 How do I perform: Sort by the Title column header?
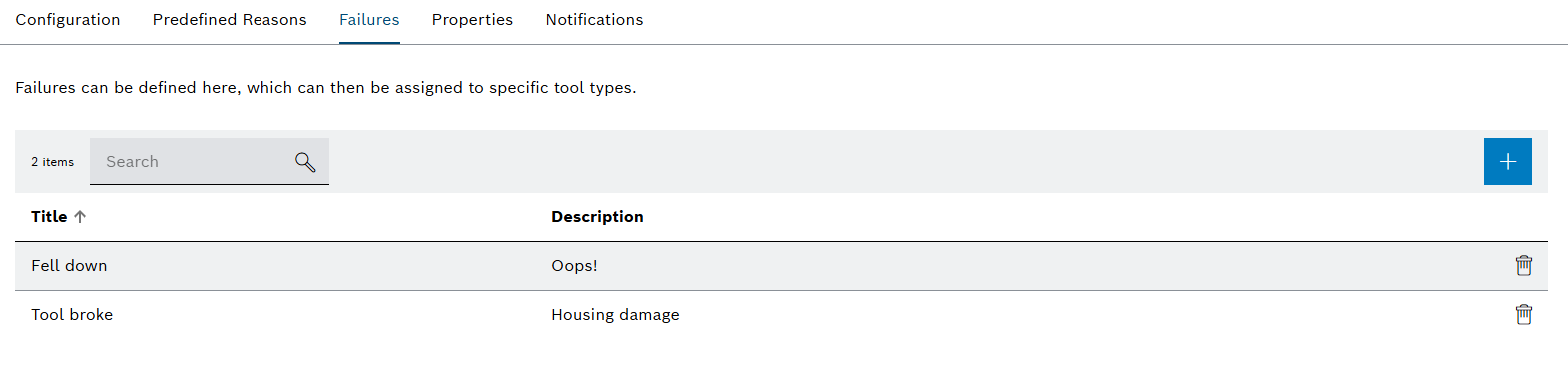coord(49,216)
